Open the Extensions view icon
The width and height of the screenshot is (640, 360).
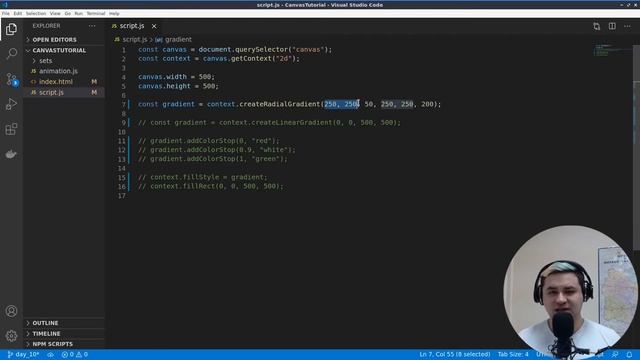tap(11, 129)
